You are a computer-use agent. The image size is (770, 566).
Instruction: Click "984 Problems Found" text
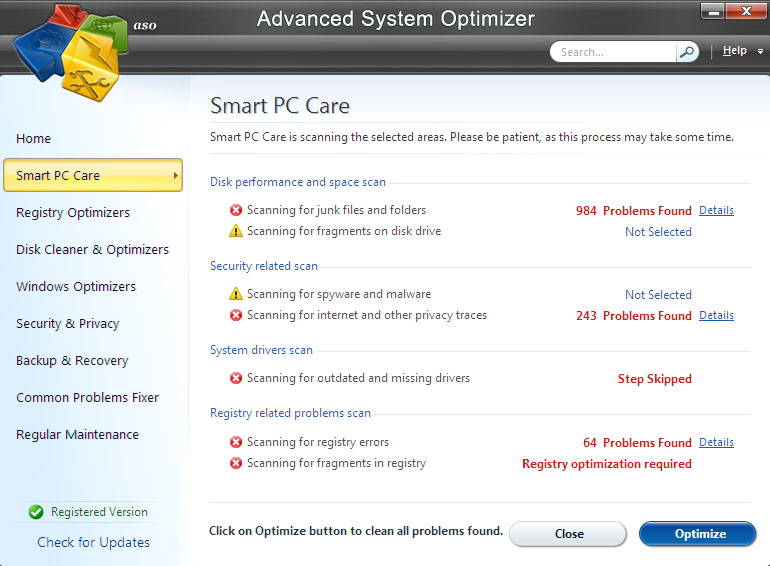coord(633,211)
